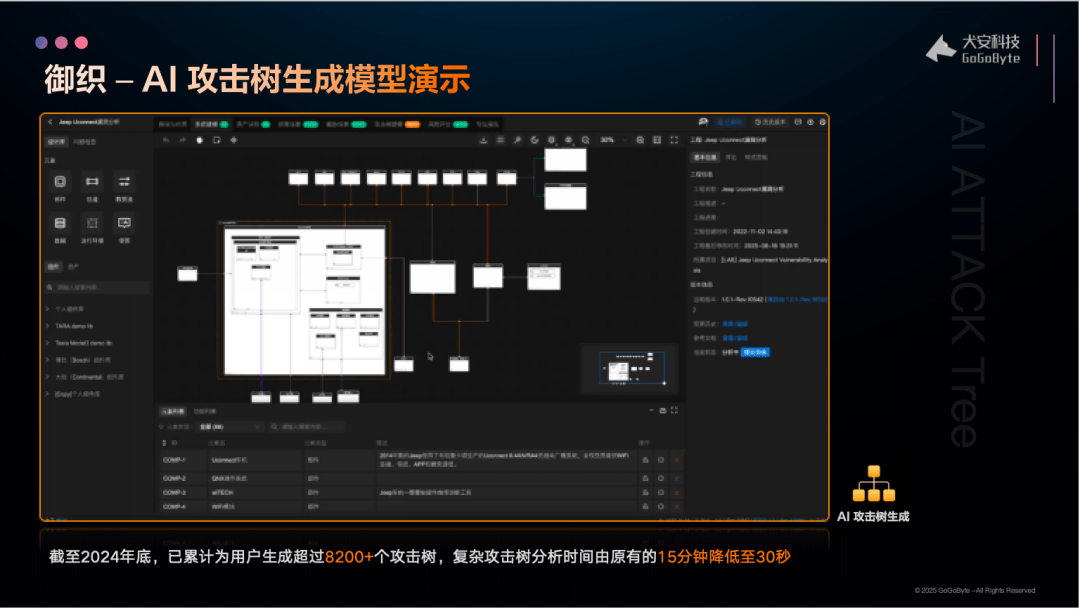Image resolution: width=1080 pixels, height=609 pixels.
Task: Click the blue submit analysis button
Action: click(755, 352)
